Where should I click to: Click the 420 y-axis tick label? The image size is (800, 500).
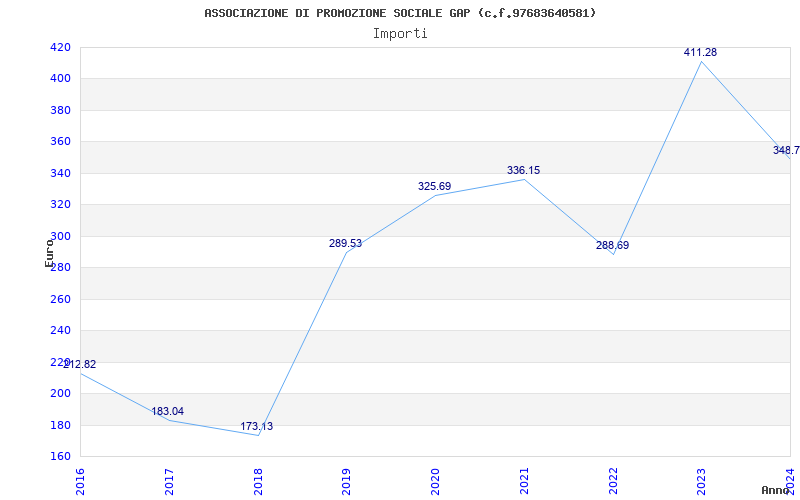(60, 47)
